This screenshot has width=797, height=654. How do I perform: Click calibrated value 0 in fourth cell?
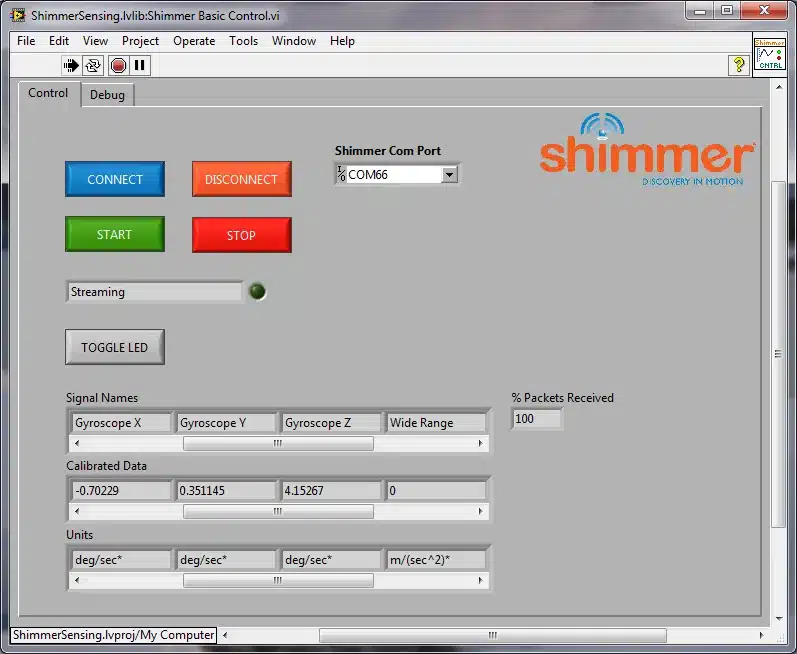[x=436, y=490]
